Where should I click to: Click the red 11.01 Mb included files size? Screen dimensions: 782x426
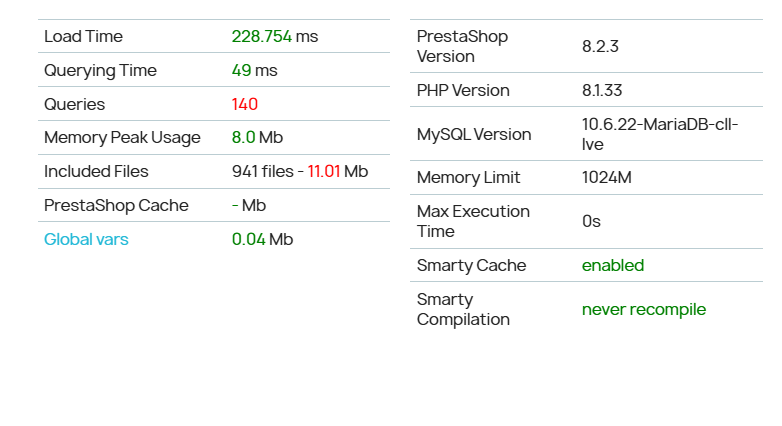click(x=338, y=172)
